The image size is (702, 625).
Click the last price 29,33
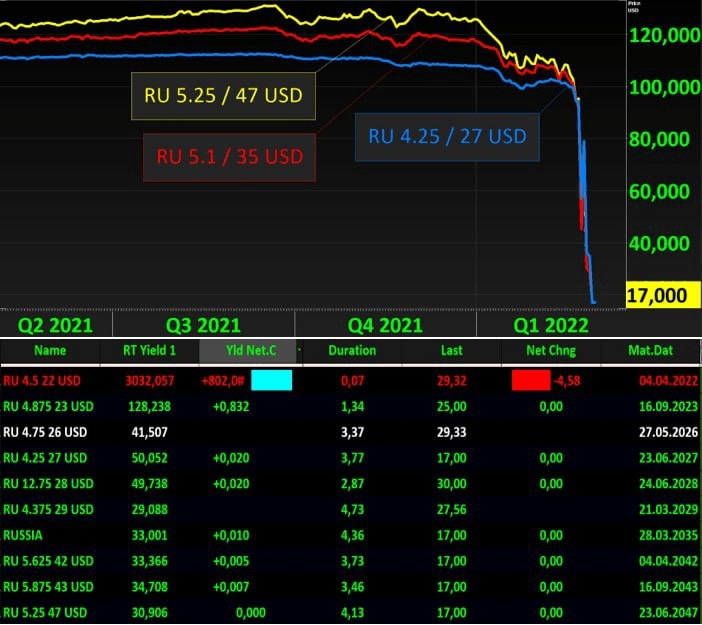(452, 432)
